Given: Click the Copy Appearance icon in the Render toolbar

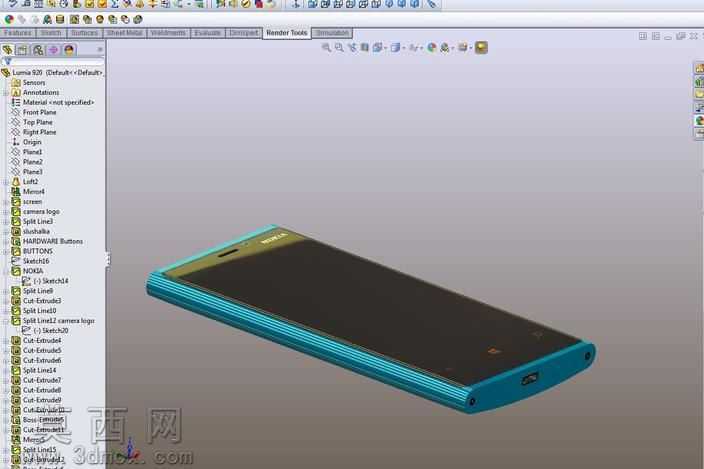Looking at the screenshot, I should 22,19.
